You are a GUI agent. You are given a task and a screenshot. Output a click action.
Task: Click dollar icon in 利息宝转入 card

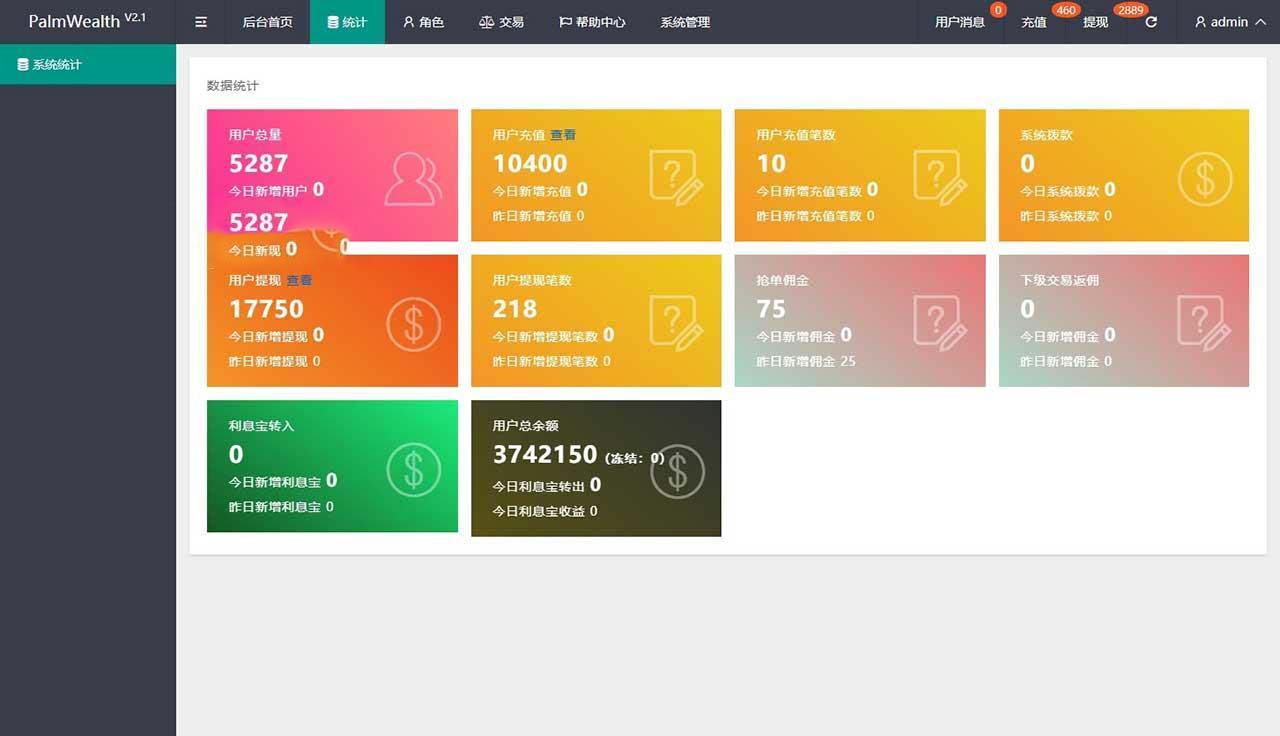(413, 469)
